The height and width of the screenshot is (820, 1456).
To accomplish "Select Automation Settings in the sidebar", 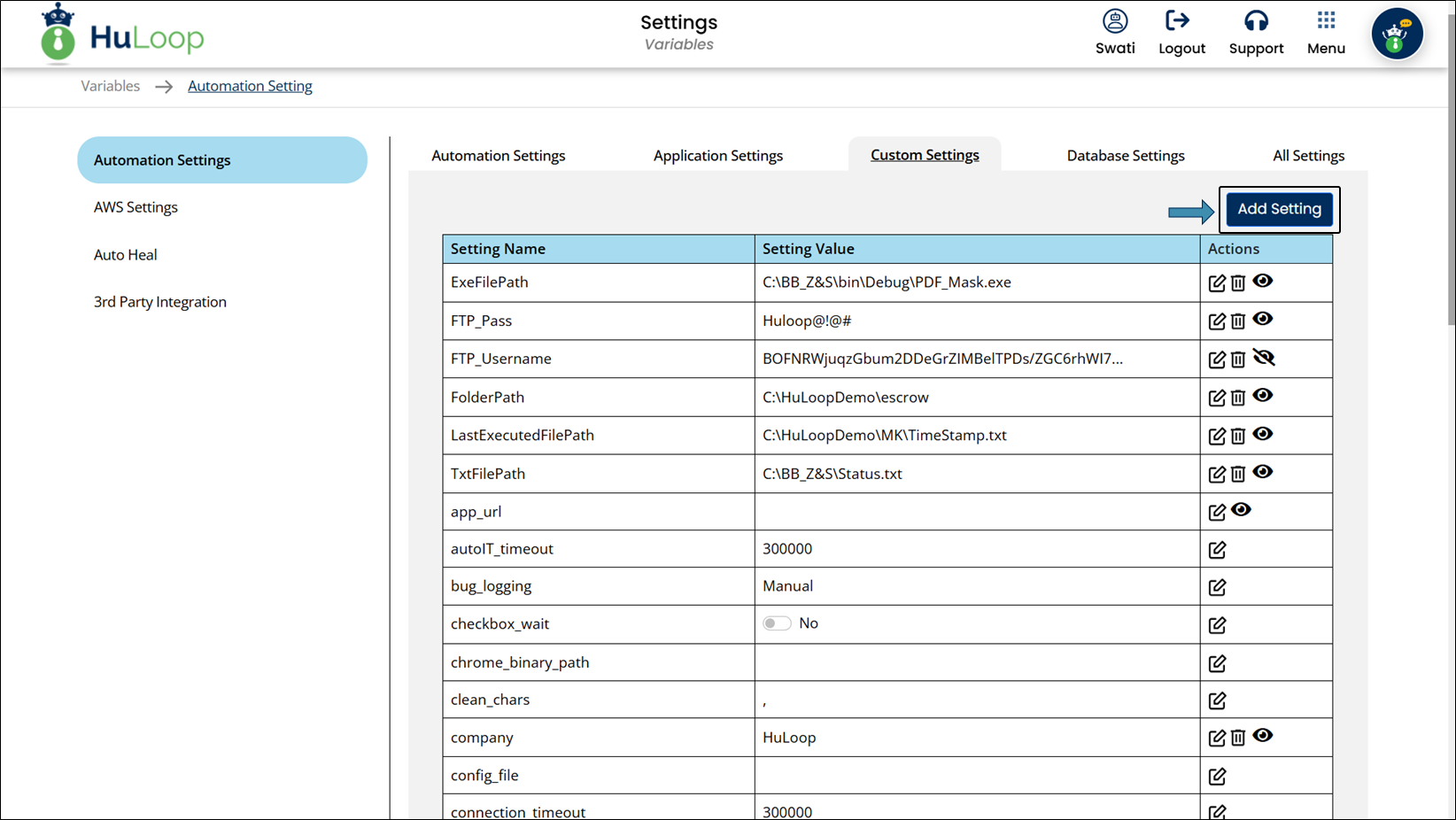I will [222, 160].
